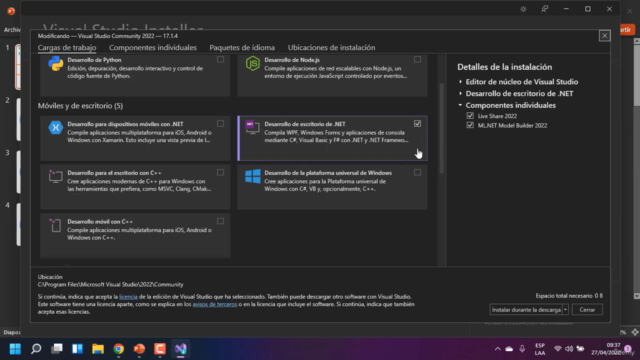Click the install location path text
The image size is (640, 360).
click(x=111, y=284)
